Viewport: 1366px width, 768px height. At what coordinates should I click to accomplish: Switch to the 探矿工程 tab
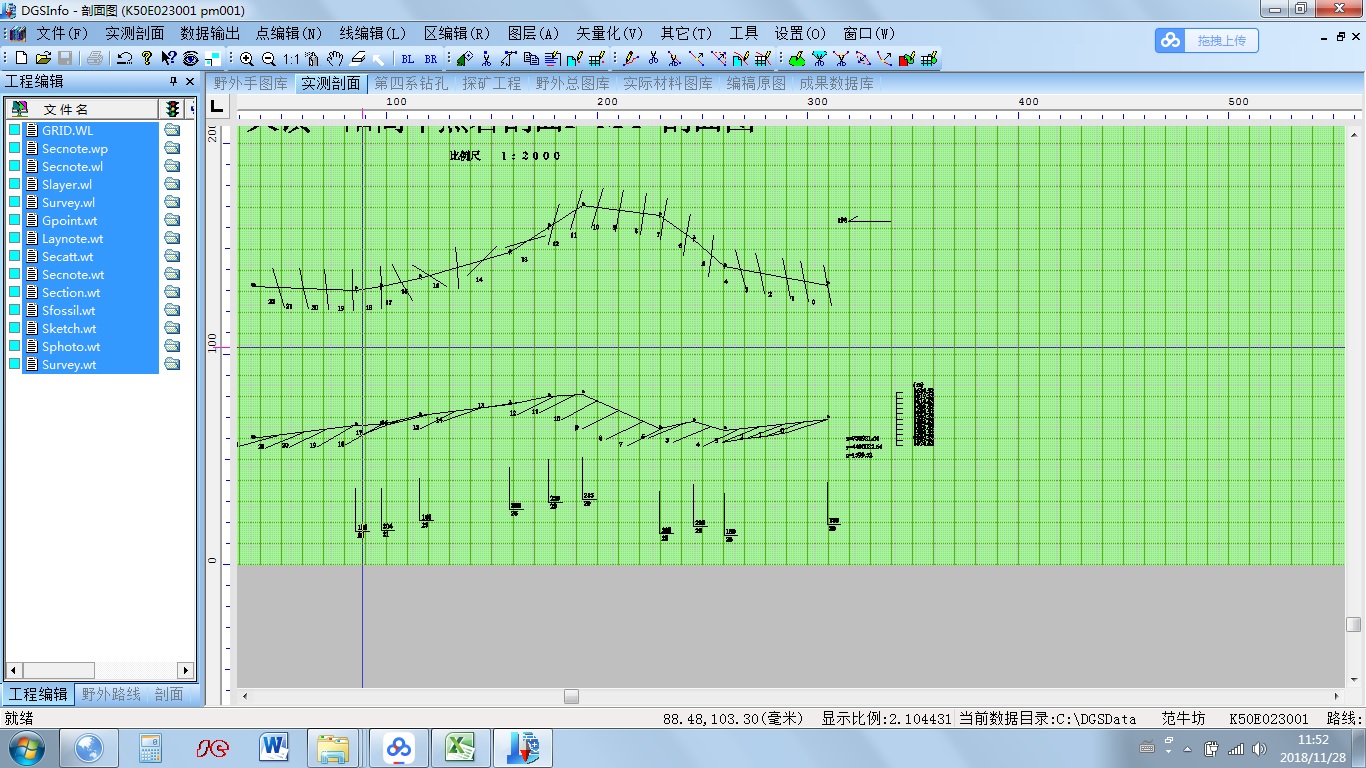[492, 84]
